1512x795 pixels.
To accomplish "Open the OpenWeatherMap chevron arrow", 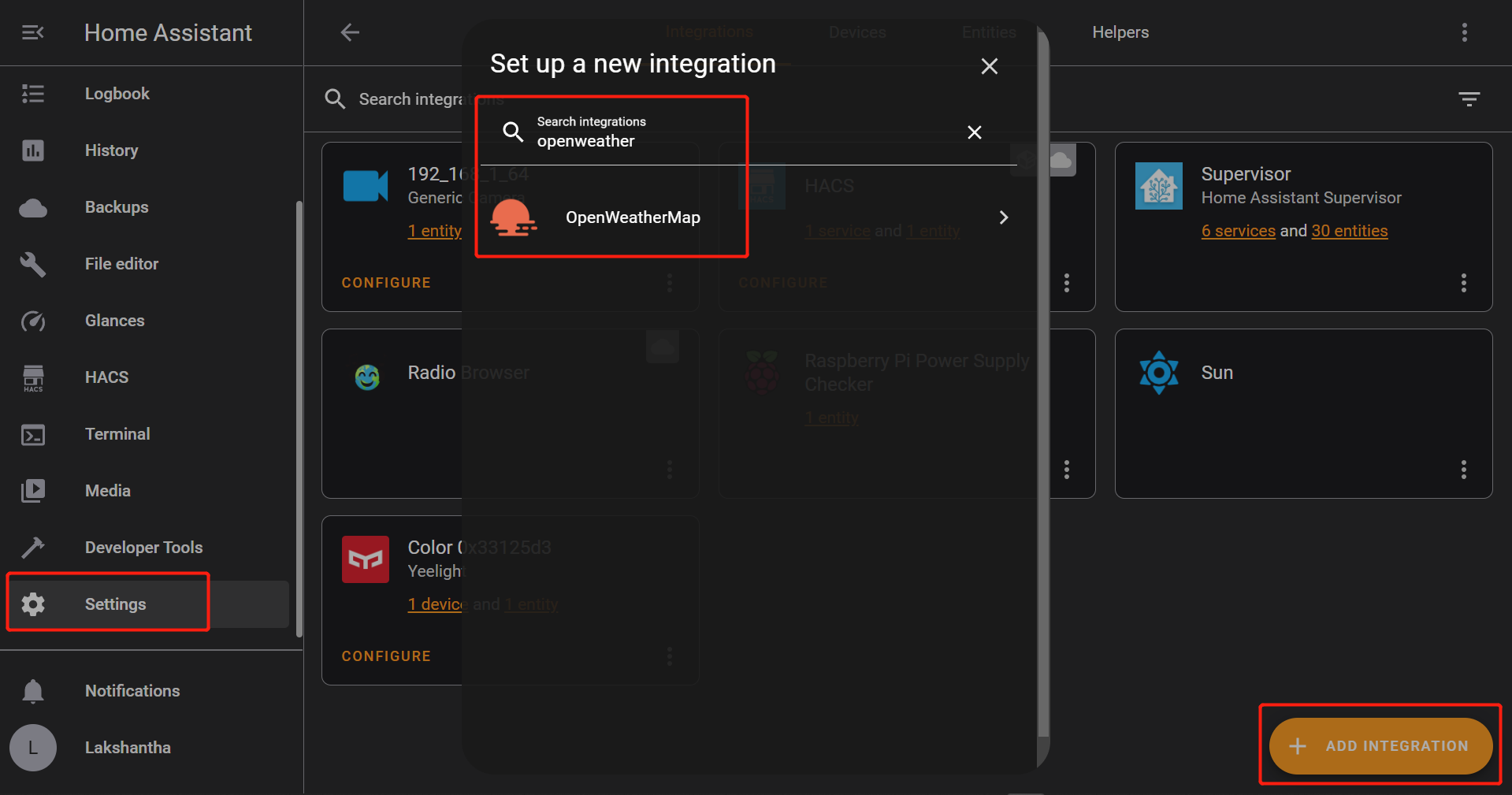I will pos(1004,217).
